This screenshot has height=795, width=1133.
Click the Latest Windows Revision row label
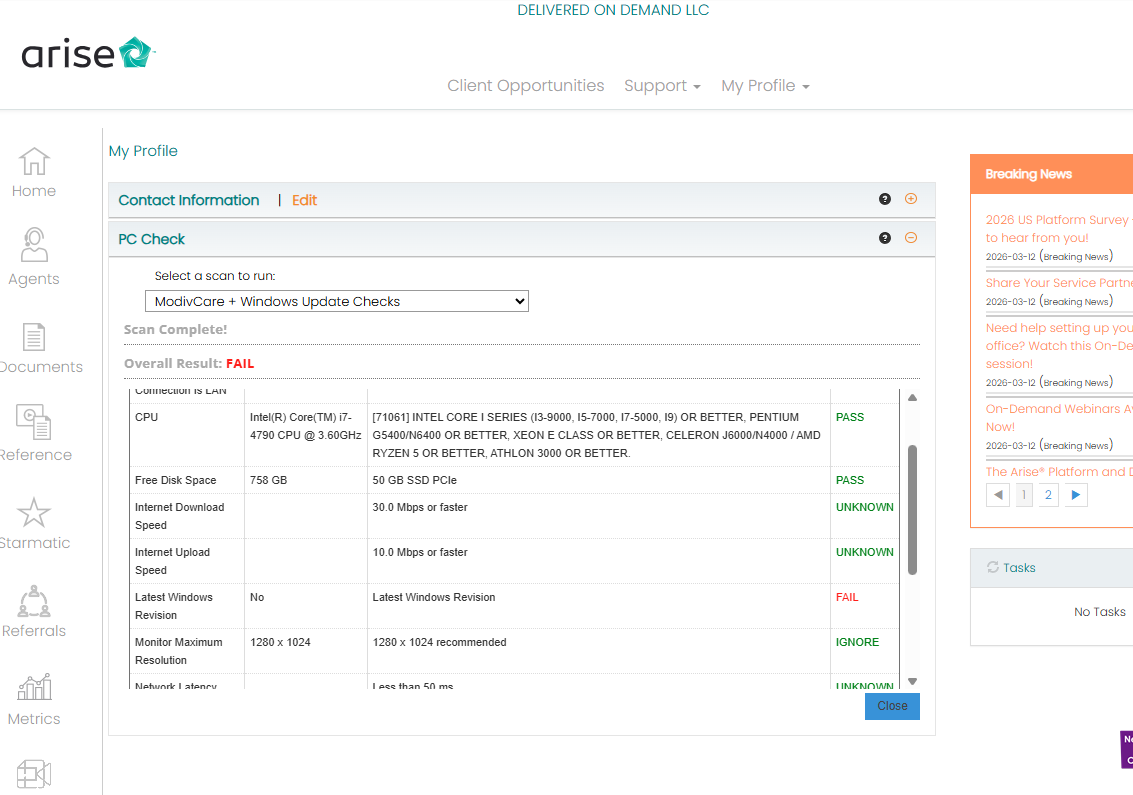[173, 606]
